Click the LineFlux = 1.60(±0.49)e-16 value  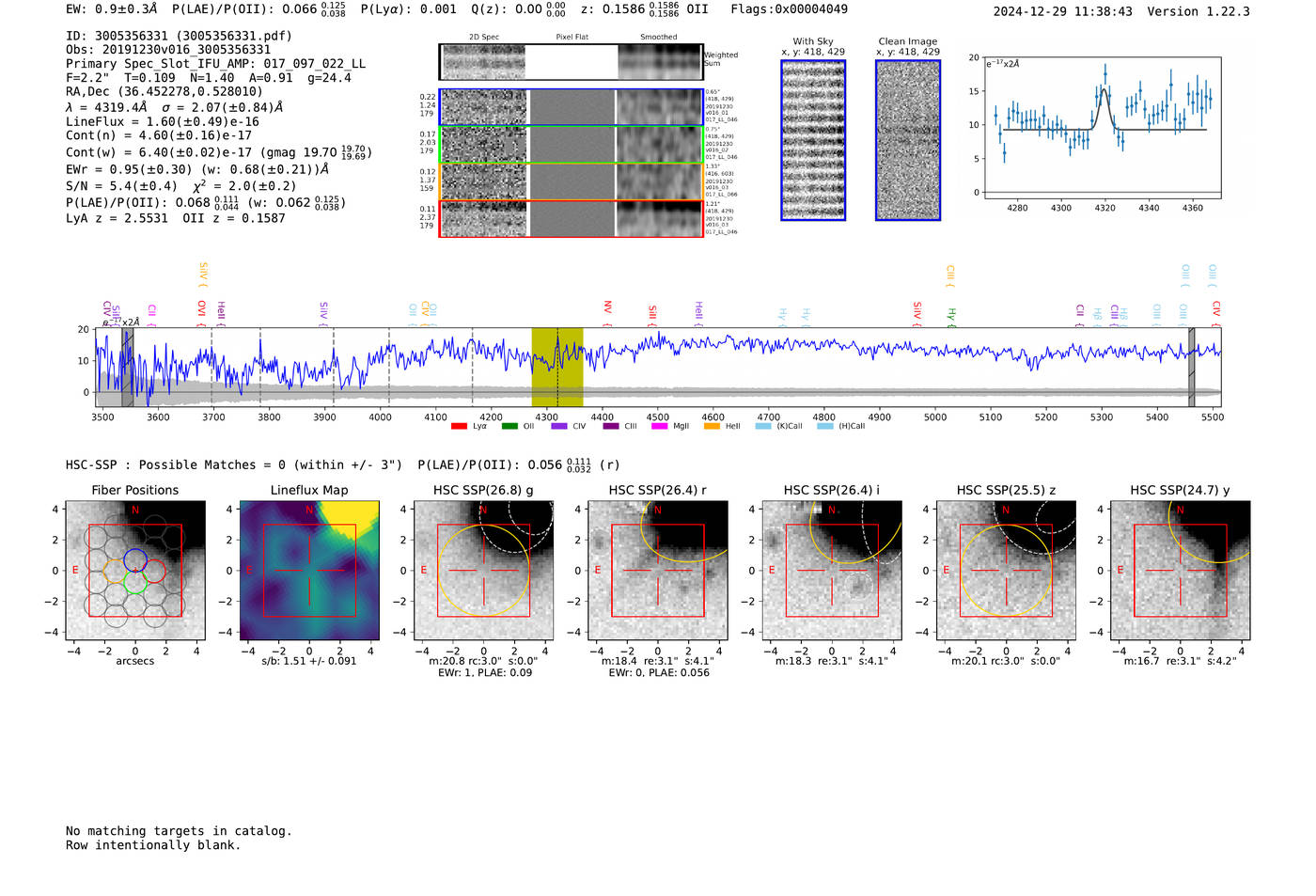click(163, 121)
